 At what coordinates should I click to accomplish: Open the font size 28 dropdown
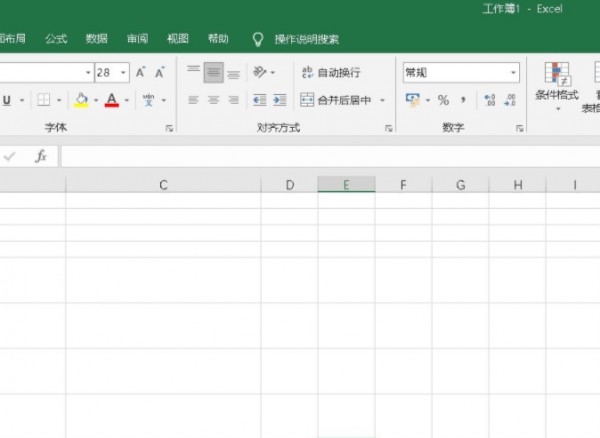coord(123,72)
